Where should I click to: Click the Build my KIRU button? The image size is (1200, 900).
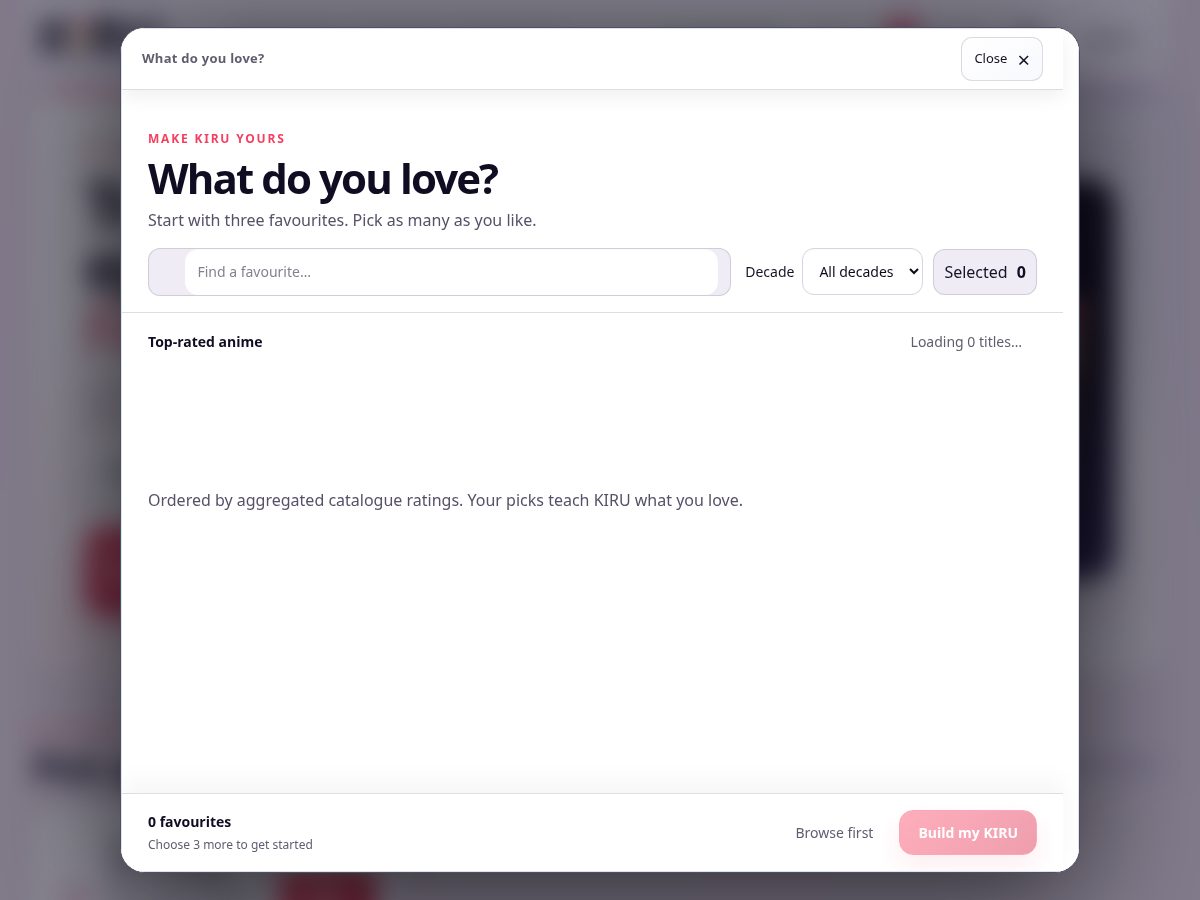(968, 833)
